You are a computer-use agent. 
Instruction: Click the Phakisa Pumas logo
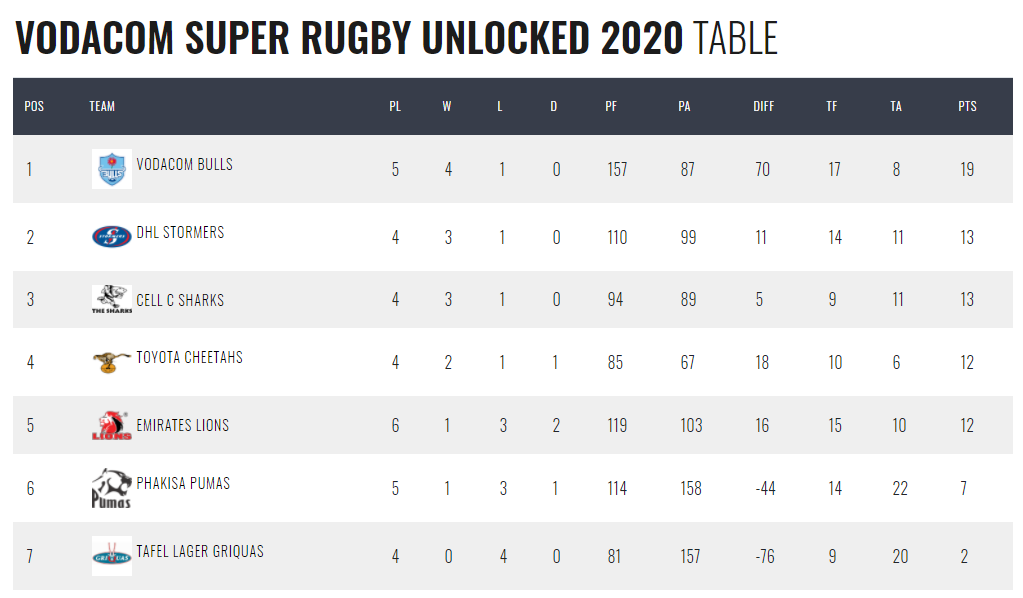point(112,488)
